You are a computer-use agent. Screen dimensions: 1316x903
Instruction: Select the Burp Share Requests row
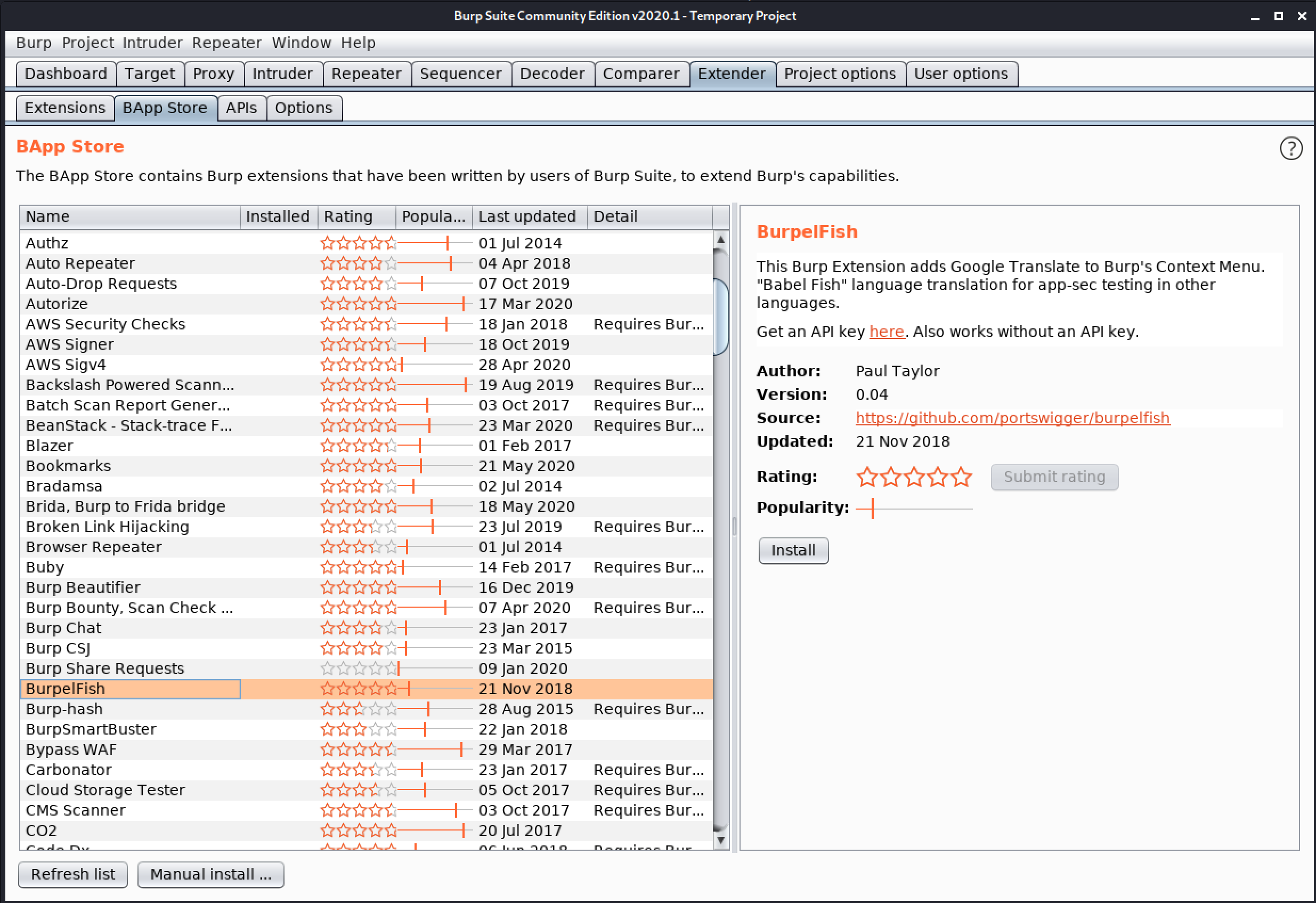(x=366, y=668)
